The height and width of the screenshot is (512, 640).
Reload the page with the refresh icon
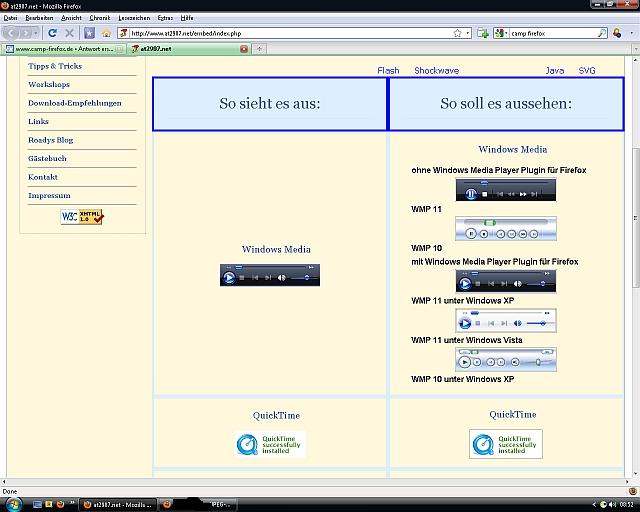point(52,33)
